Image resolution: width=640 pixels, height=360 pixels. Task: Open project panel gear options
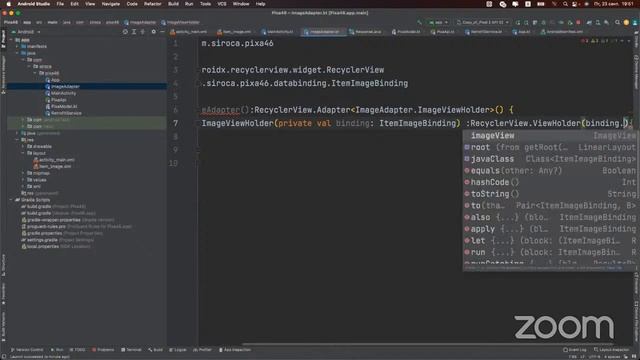pyautogui.click(x=153, y=32)
